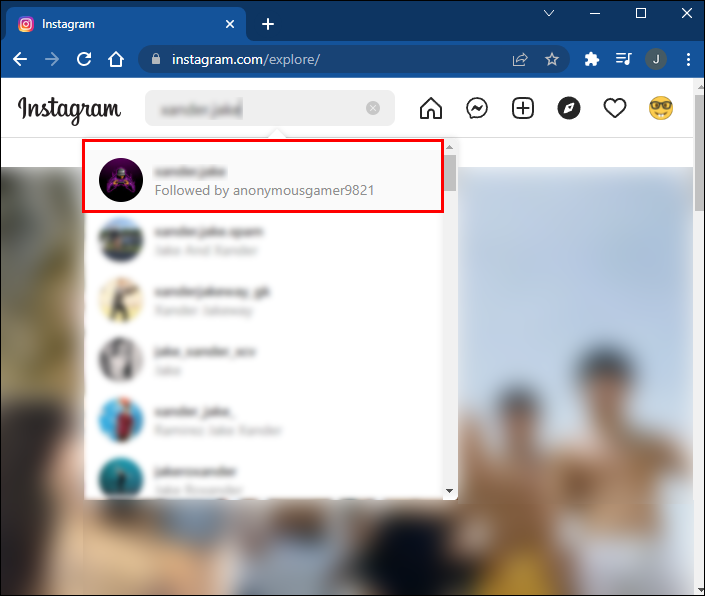The height and width of the screenshot is (596, 705).
Task: Open a new browser tab
Action: click(x=268, y=24)
